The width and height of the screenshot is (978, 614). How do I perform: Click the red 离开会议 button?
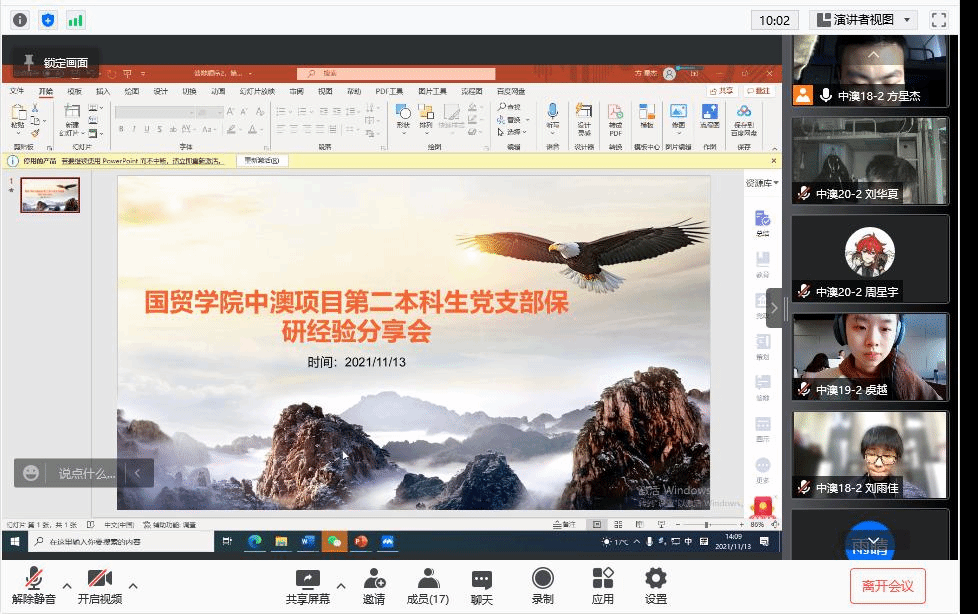[x=887, y=586]
